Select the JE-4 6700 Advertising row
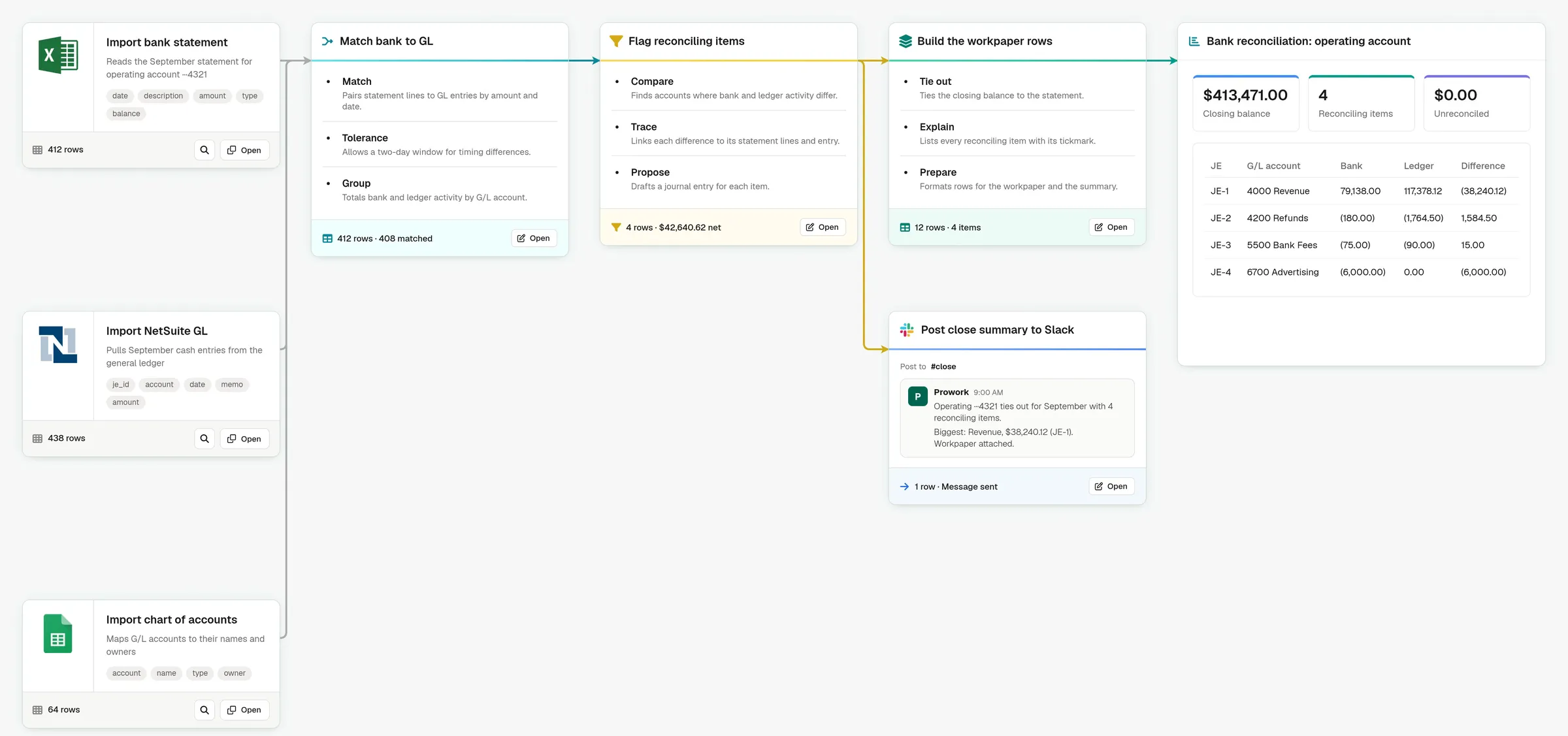This screenshot has height=736, width=1568. 1362,272
